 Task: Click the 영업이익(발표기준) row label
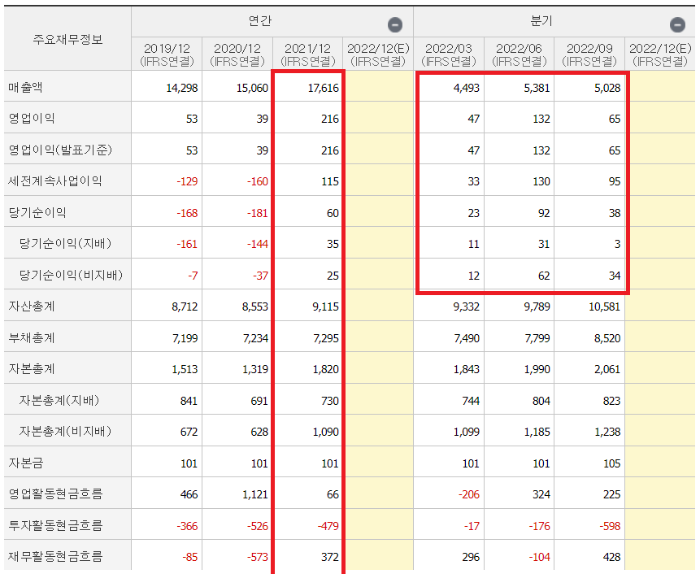click(60, 150)
